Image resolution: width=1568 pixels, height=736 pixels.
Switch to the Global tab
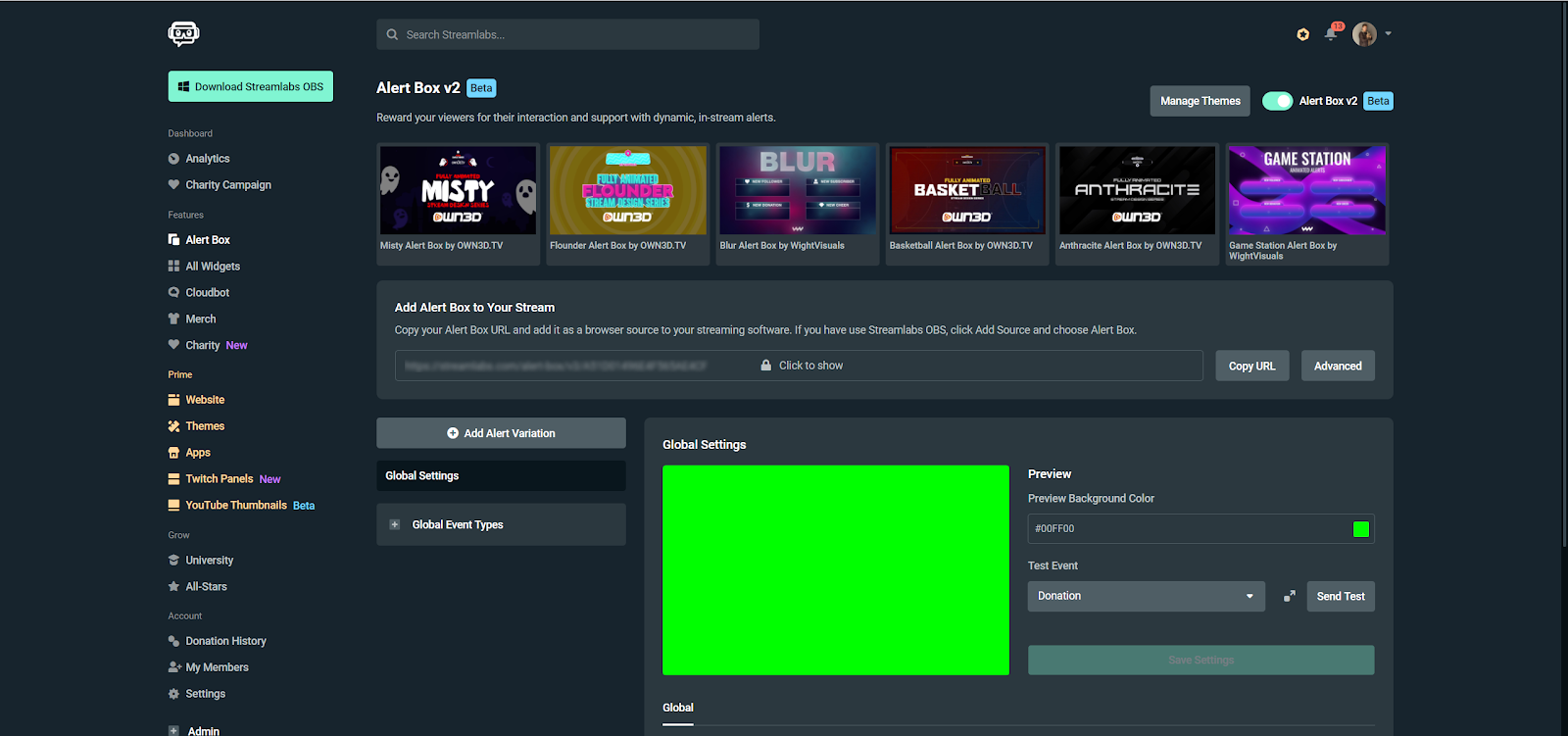677,708
